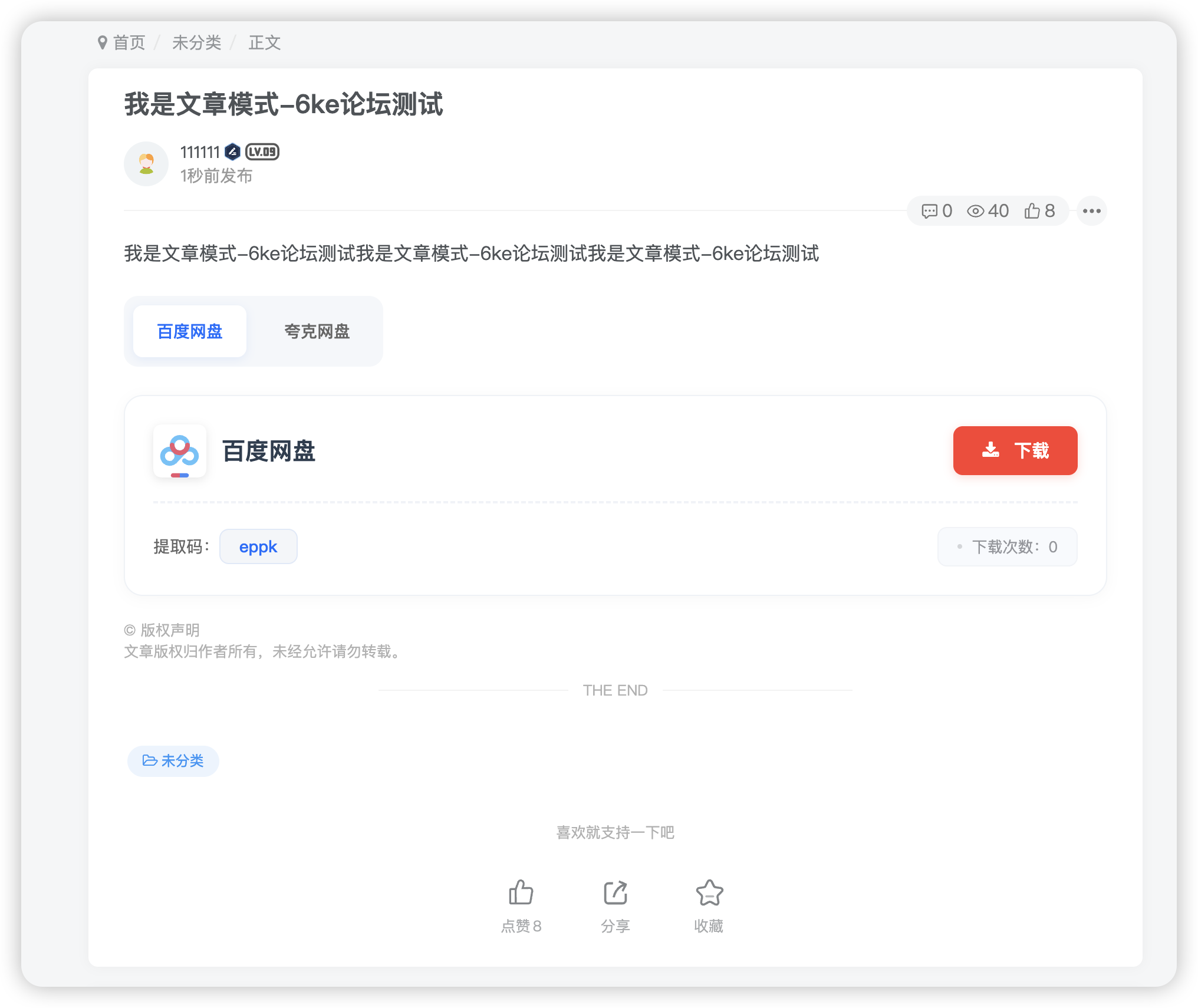The image size is (1198, 1008).
Task: Click the share icon above 分享
Action: click(x=615, y=892)
